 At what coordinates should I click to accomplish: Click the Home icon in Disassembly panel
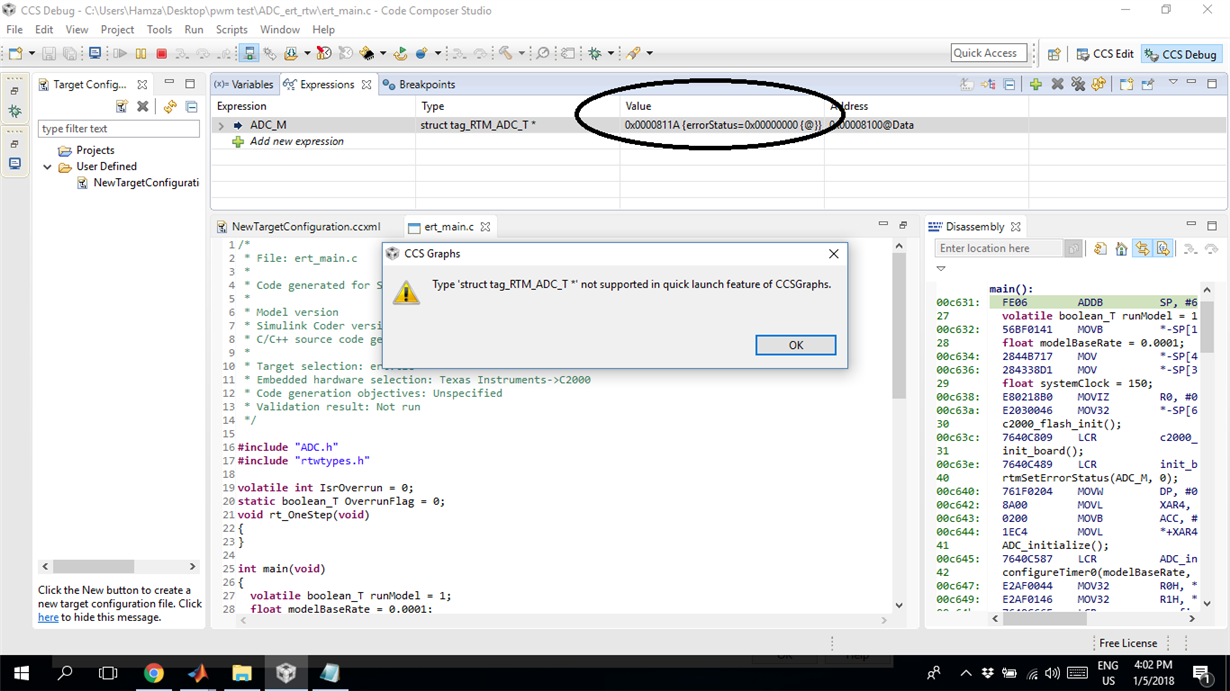coord(1121,248)
